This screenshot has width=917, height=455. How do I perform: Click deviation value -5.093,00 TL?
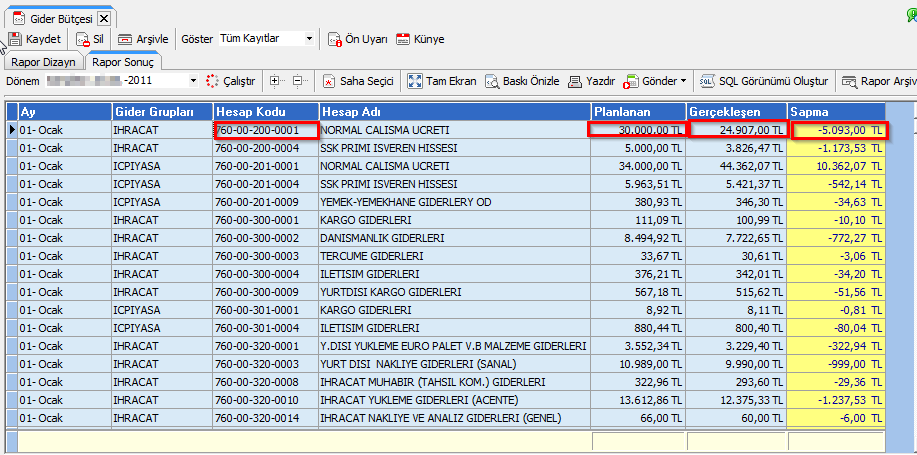836,130
